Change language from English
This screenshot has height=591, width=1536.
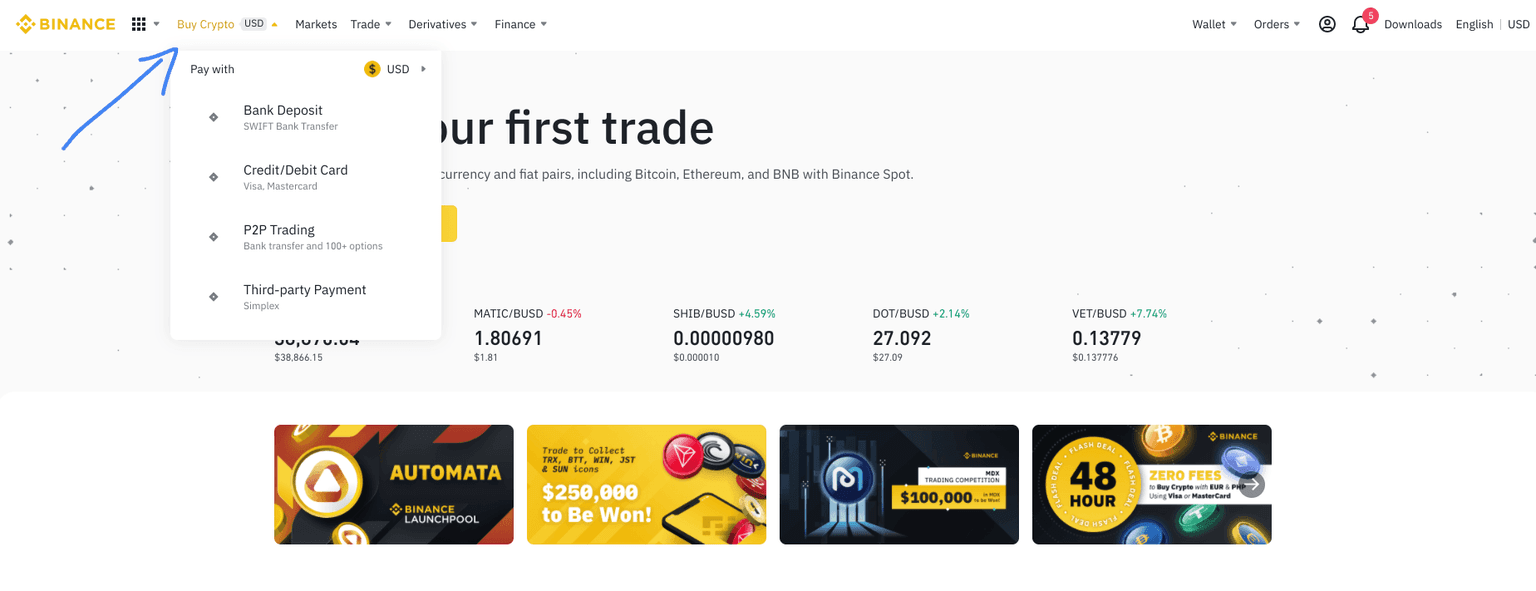(1474, 24)
